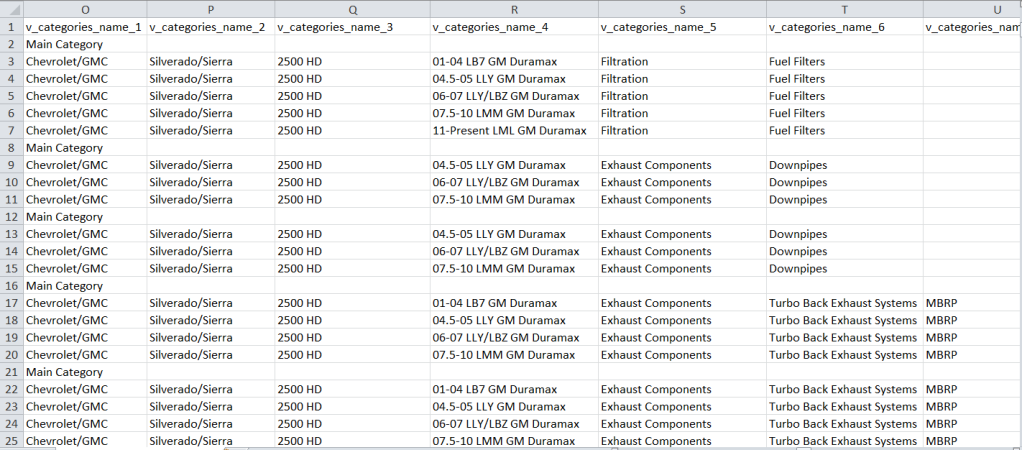Click Chevrolet/GMC cell in row 3

85,62
